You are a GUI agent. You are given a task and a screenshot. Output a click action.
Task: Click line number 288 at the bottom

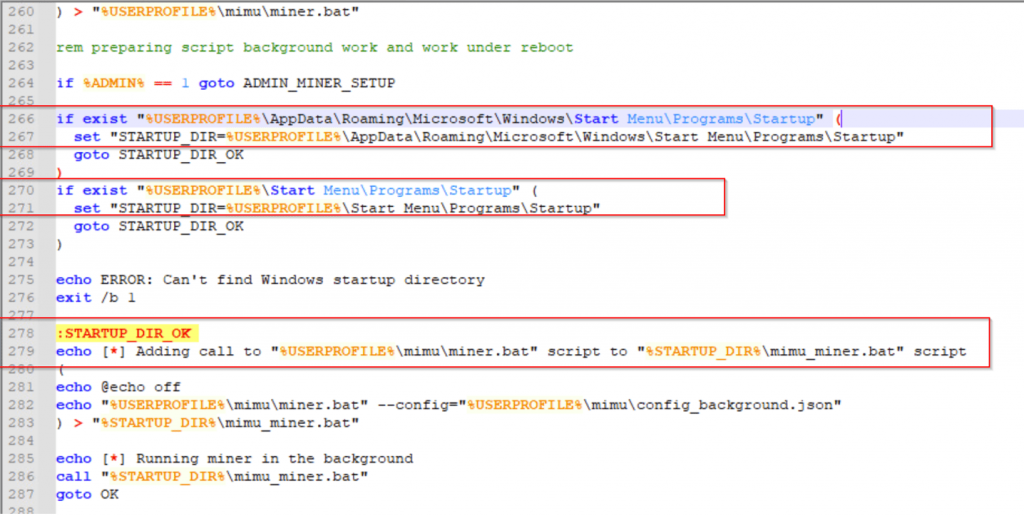tap(20, 510)
